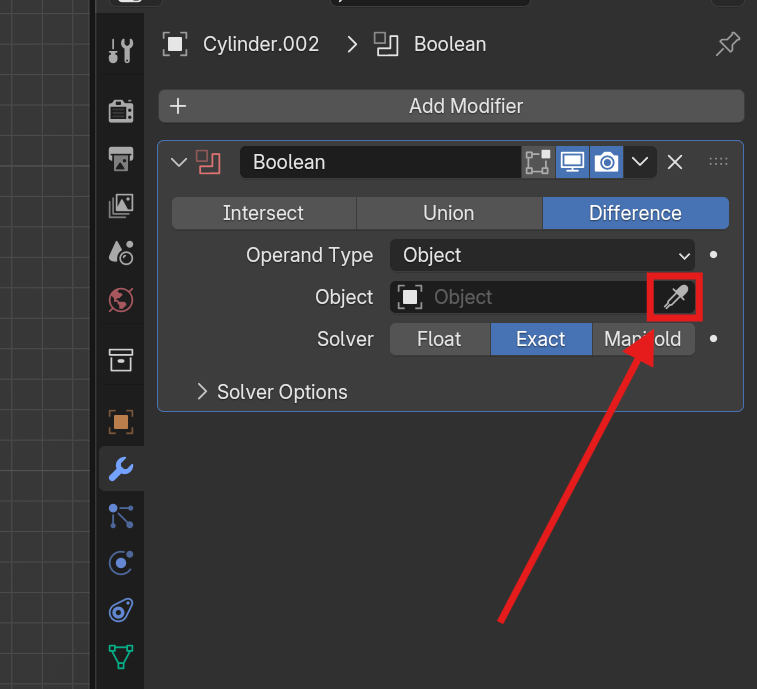
Task: Open the Object properties tab
Action: [x=121, y=422]
